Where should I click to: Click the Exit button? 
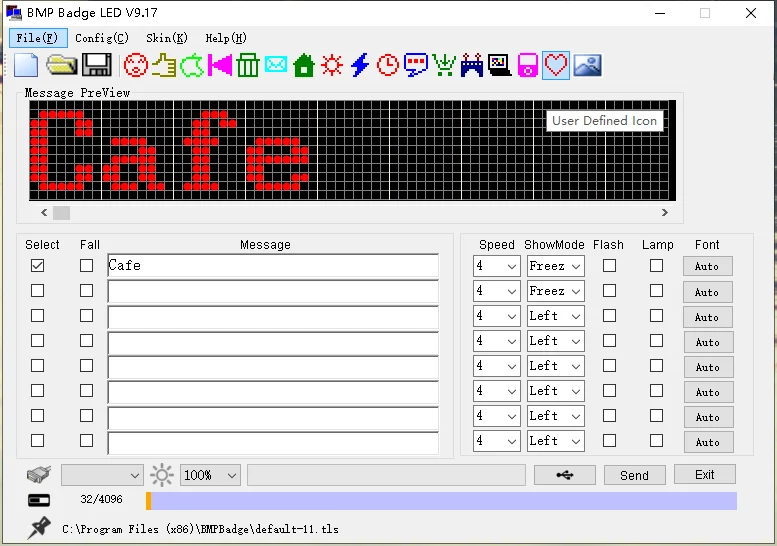coord(705,475)
